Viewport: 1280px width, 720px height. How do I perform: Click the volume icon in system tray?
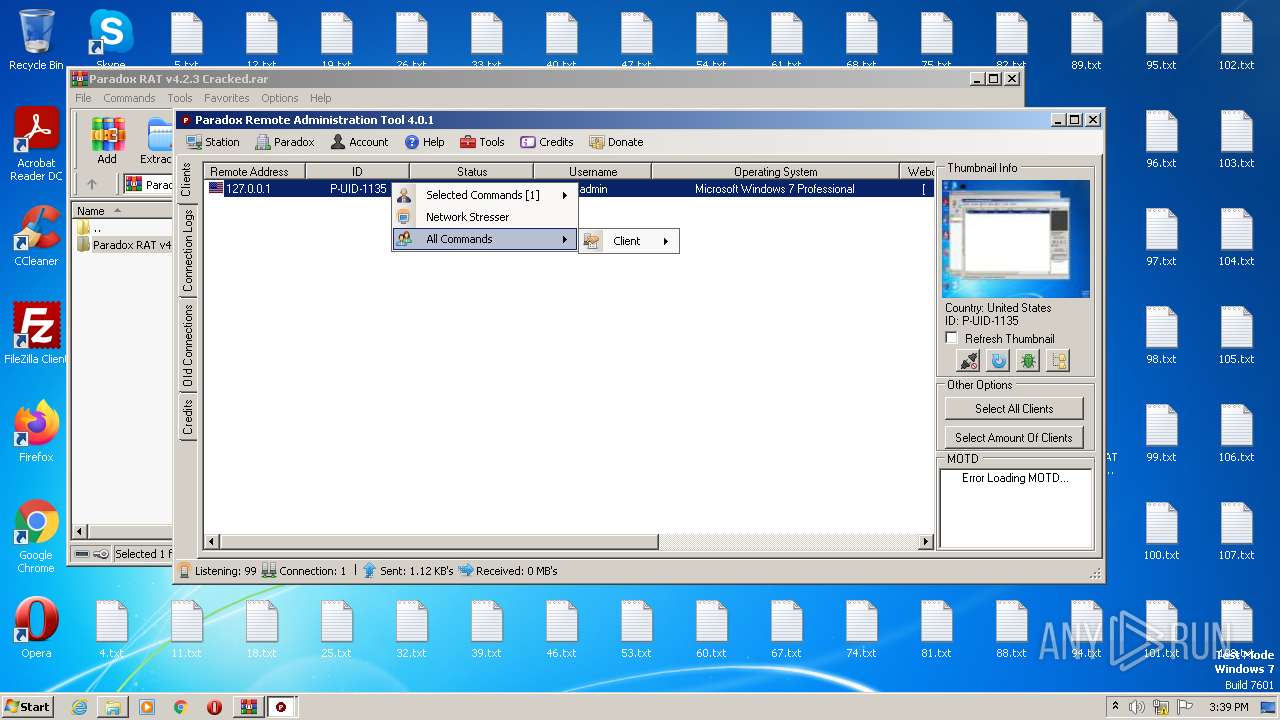click(1137, 707)
